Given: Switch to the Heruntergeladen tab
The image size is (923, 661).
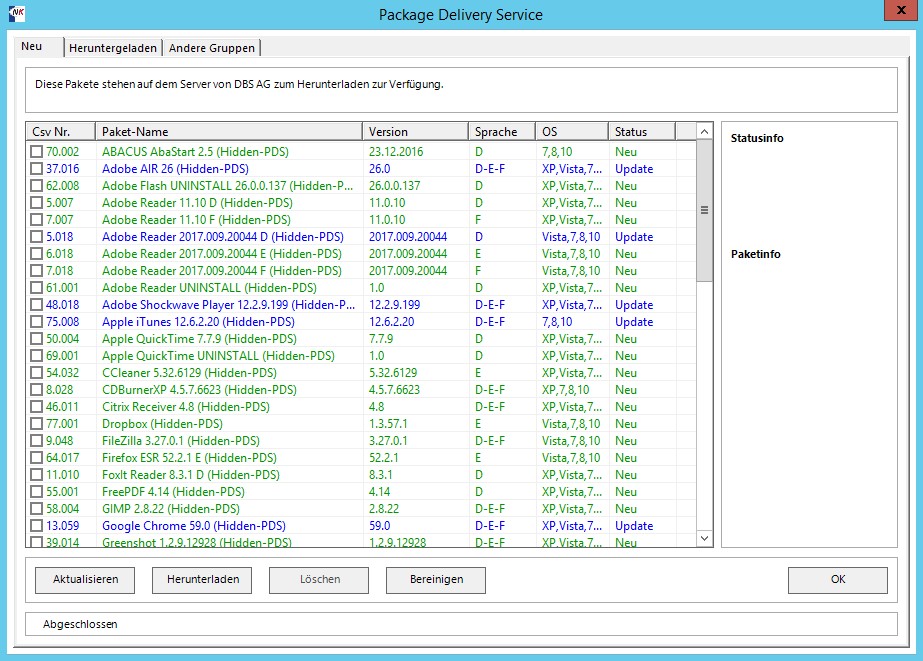Looking at the screenshot, I should pos(113,48).
